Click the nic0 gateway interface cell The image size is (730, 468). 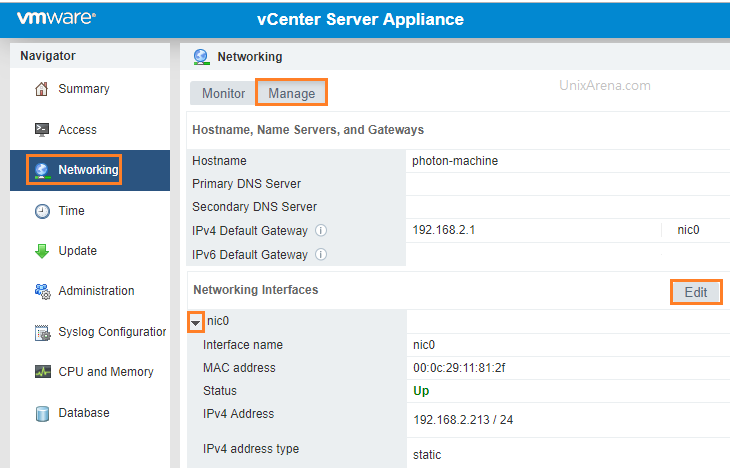pos(688,230)
